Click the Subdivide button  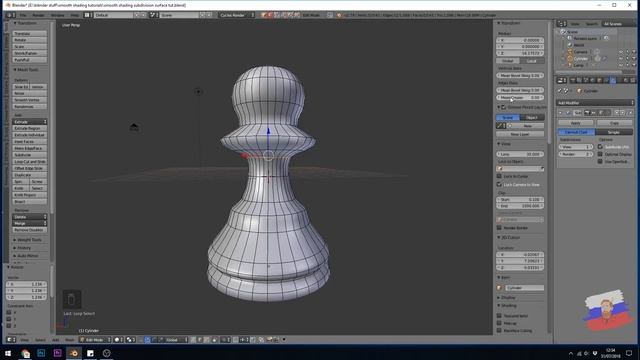pyautogui.click(x=29, y=155)
